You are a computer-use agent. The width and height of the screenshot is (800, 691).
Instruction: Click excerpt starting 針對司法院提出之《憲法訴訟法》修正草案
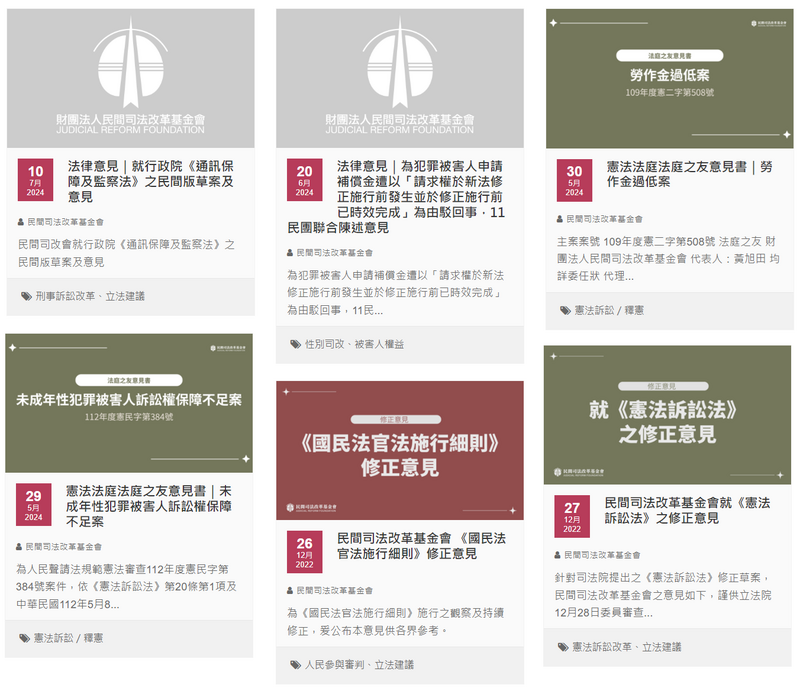663,595
